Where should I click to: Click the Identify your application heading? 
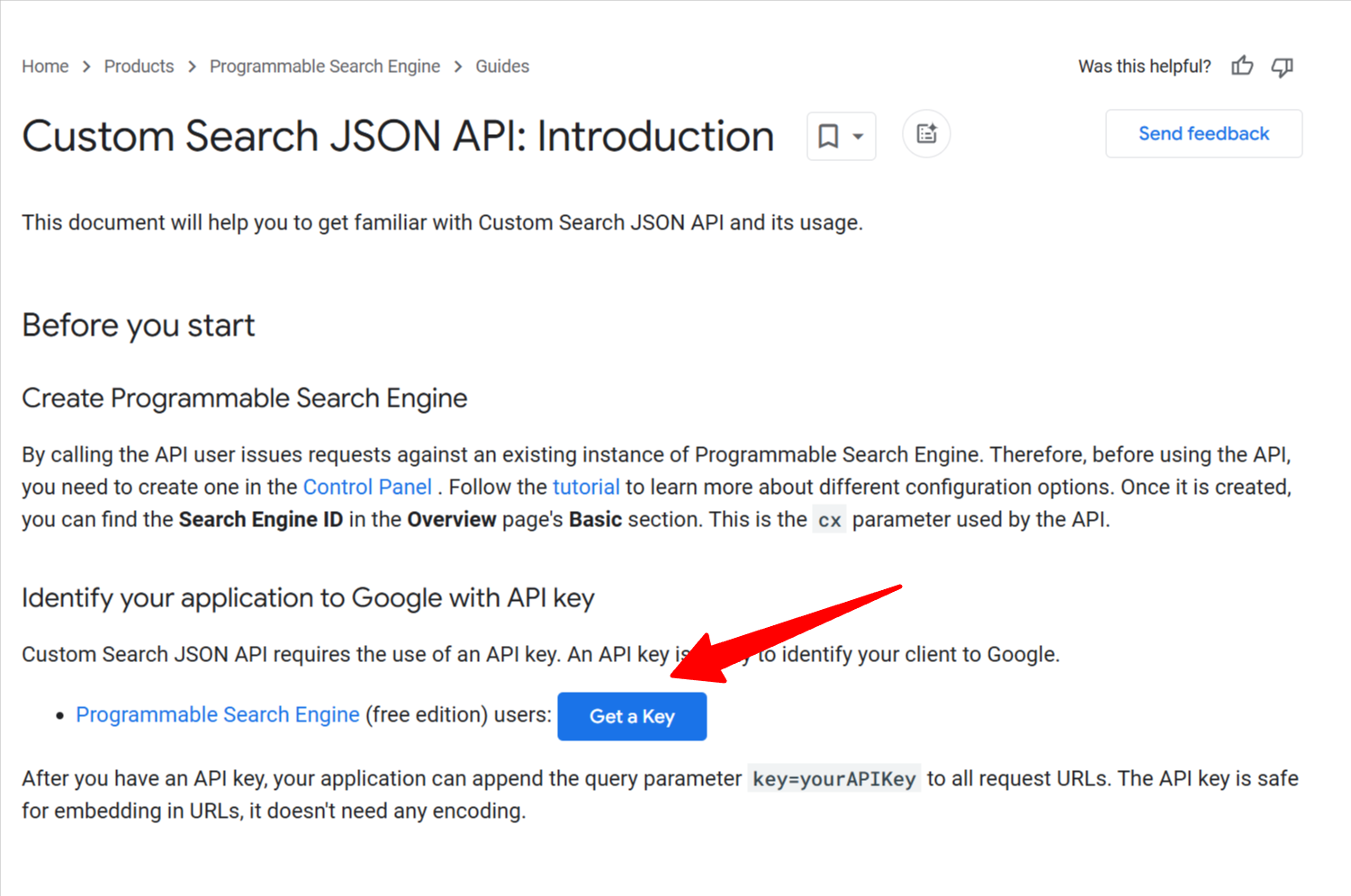(x=308, y=597)
